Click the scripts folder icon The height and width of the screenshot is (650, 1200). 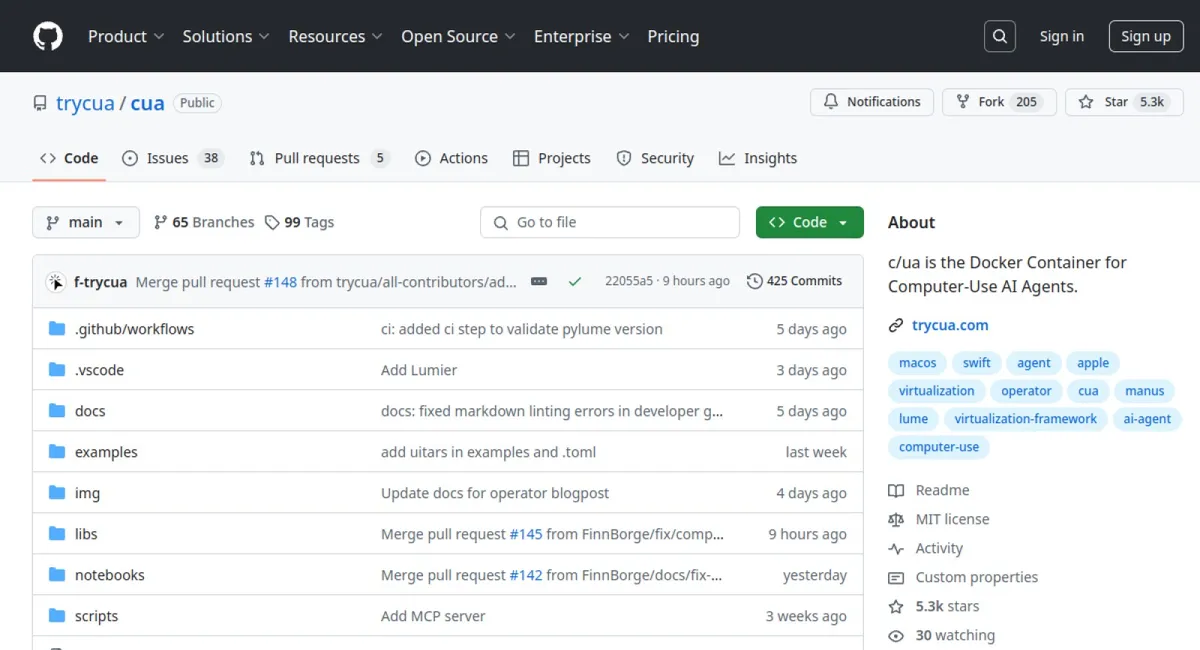pos(57,616)
